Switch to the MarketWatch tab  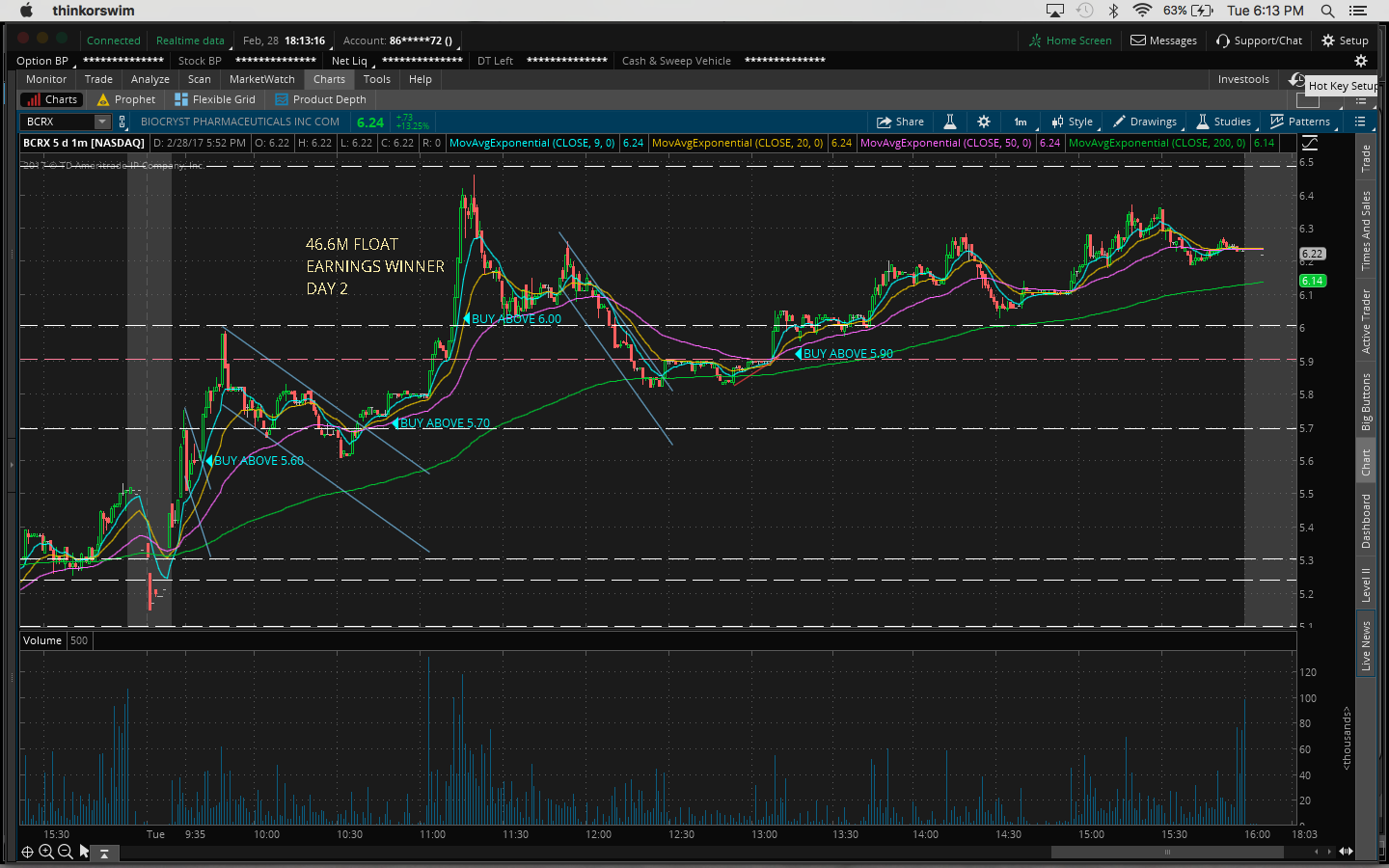point(261,79)
